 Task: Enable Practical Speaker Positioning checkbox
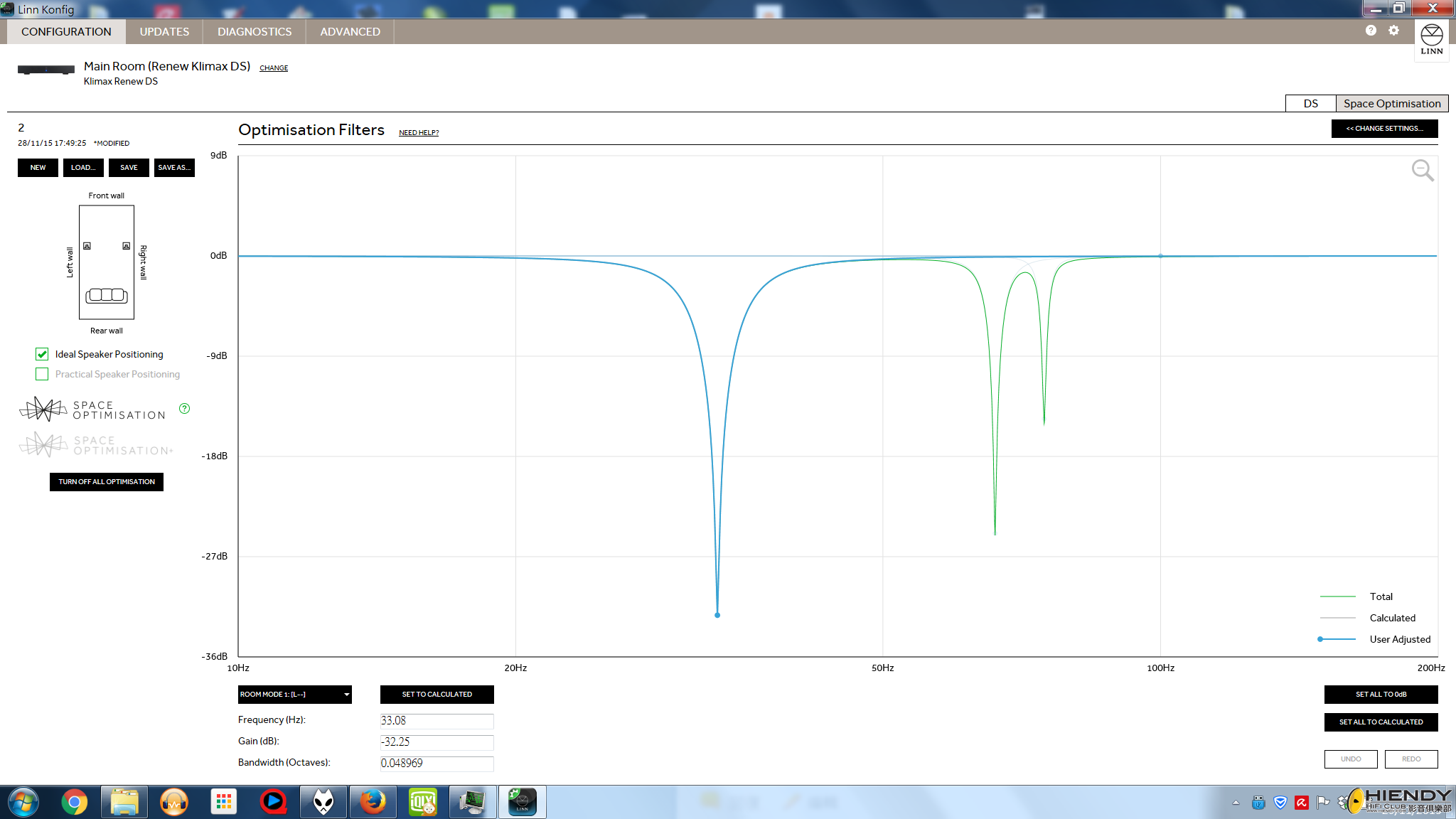click(x=42, y=374)
